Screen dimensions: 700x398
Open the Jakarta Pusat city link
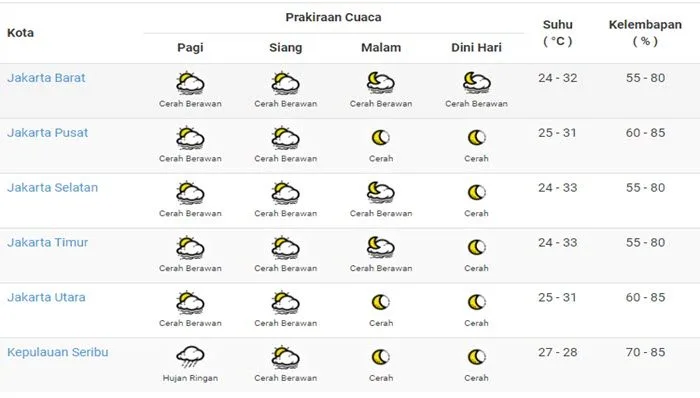tap(47, 133)
